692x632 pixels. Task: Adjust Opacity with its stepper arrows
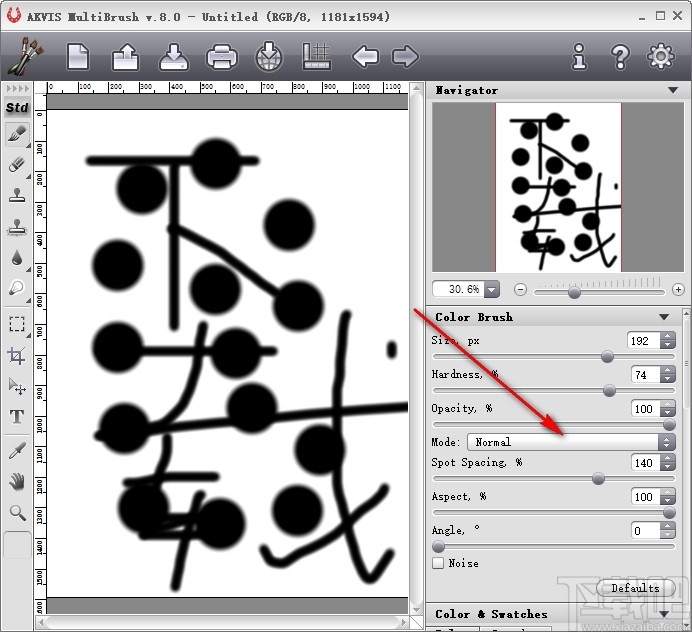point(668,409)
